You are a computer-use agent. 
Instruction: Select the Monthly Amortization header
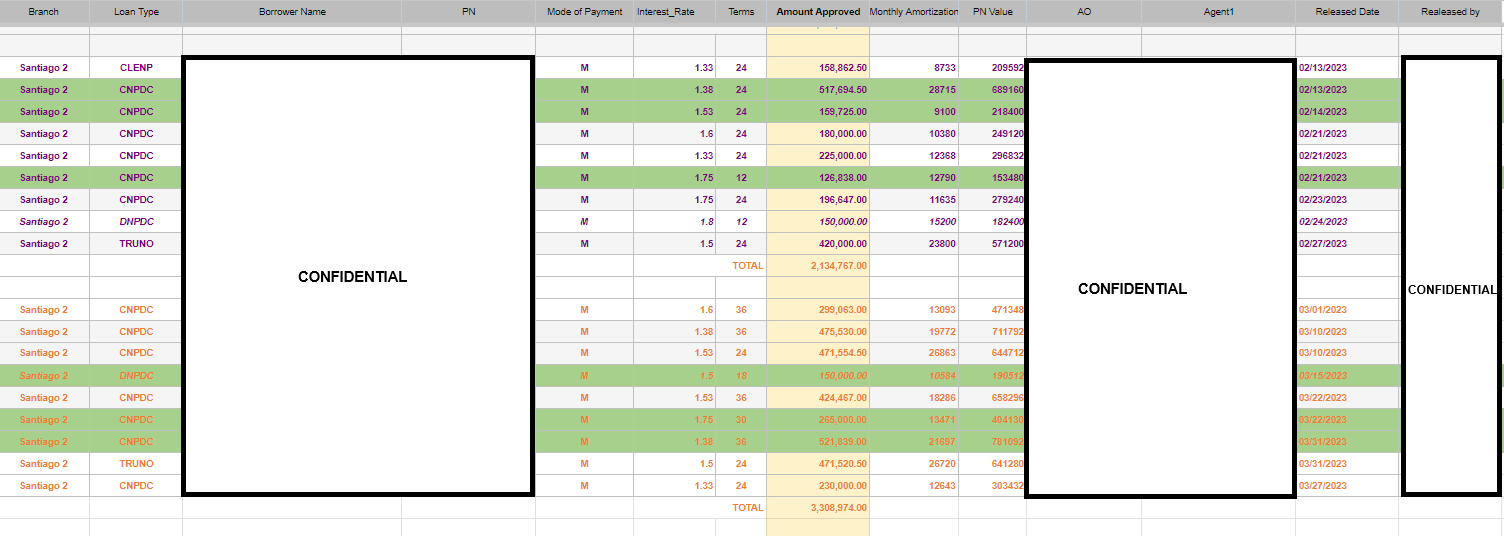[914, 12]
